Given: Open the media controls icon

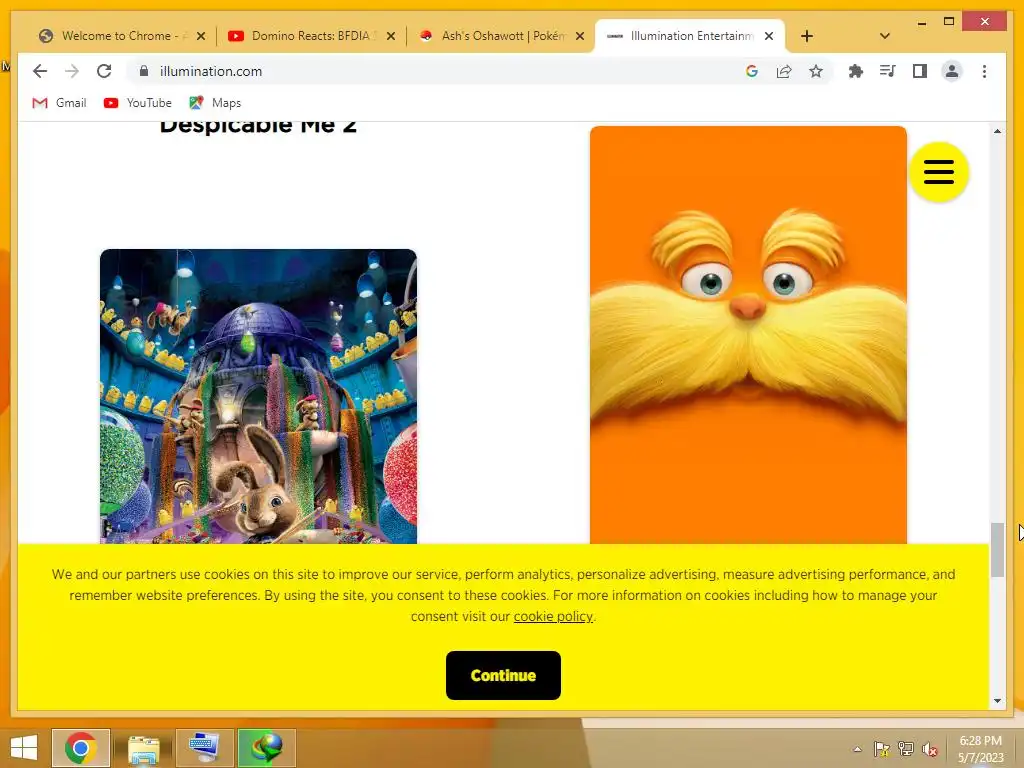Looking at the screenshot, I should coord(888,71).
